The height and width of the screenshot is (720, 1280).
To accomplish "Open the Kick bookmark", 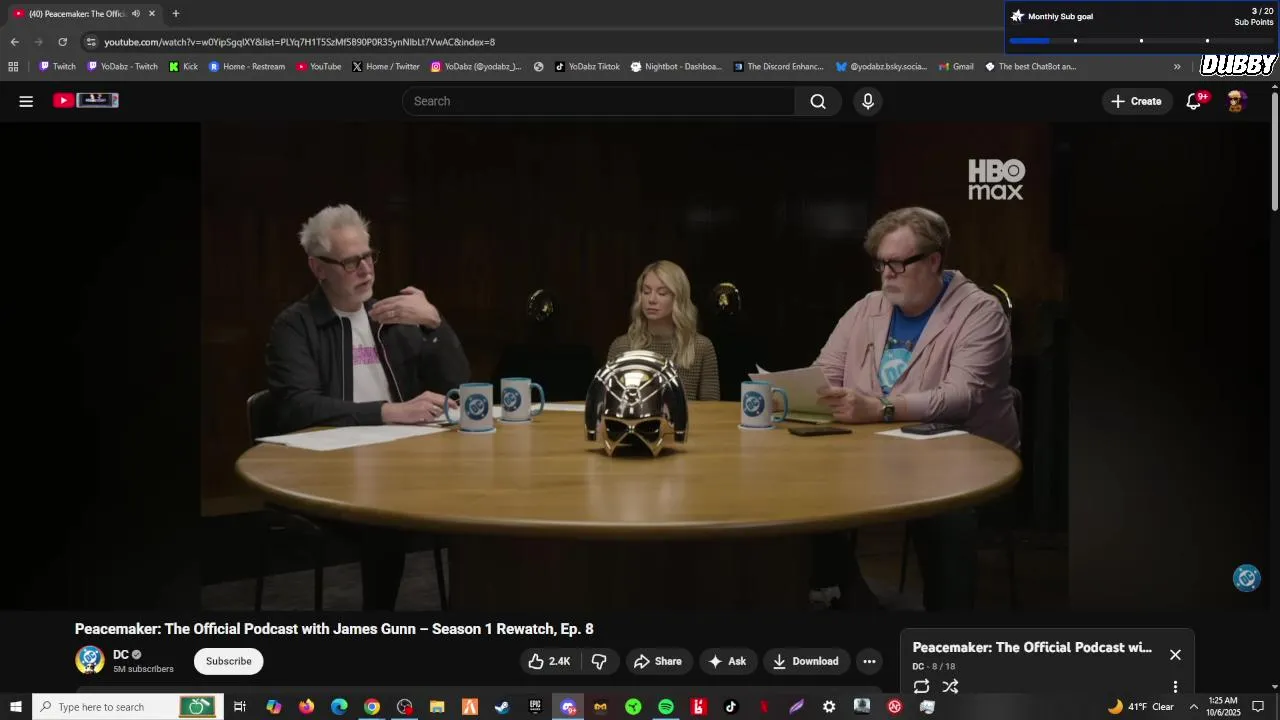I will tap(183, 67).
